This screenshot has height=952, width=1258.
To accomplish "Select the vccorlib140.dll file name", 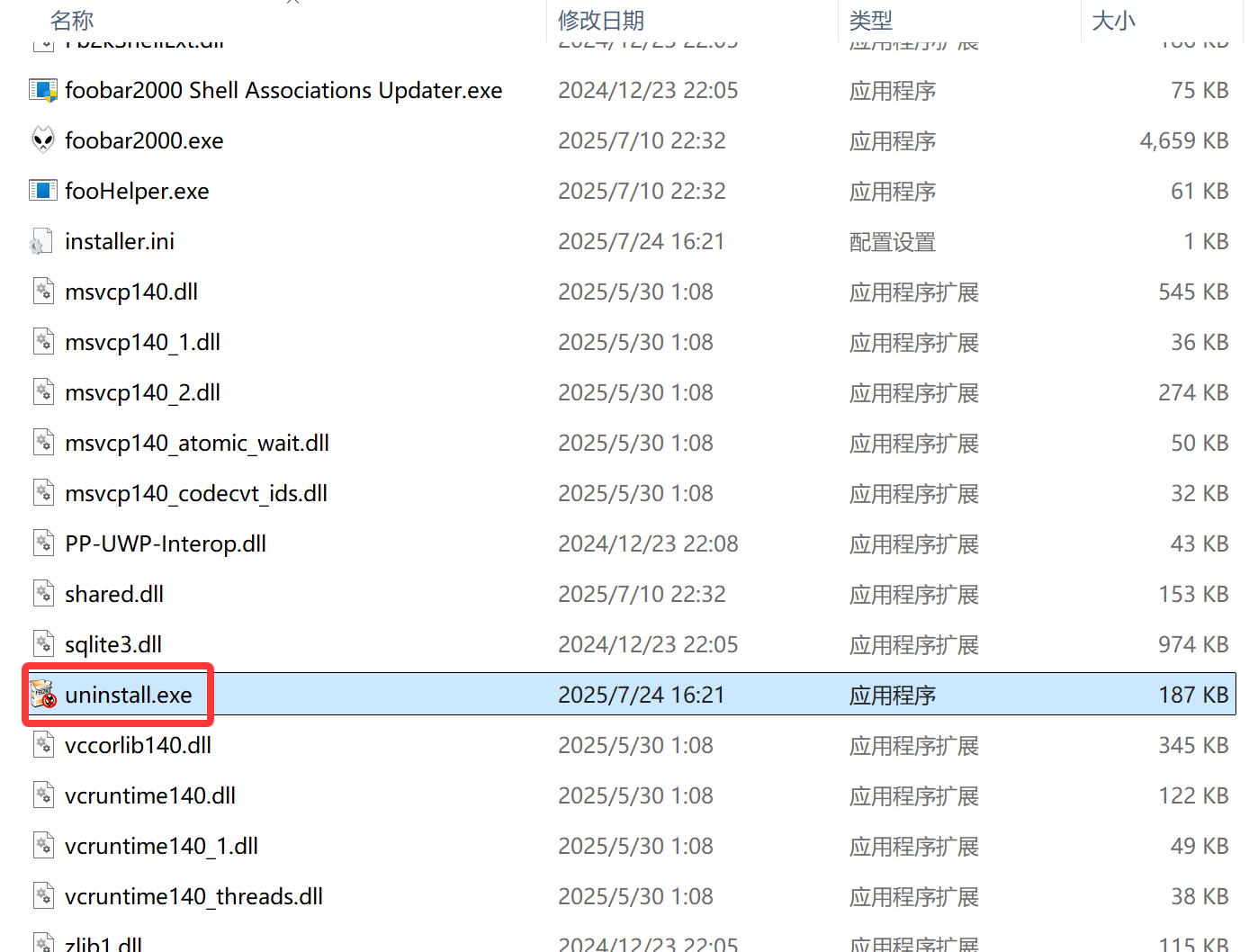I will pyautogui.click(x=139, y=745).
